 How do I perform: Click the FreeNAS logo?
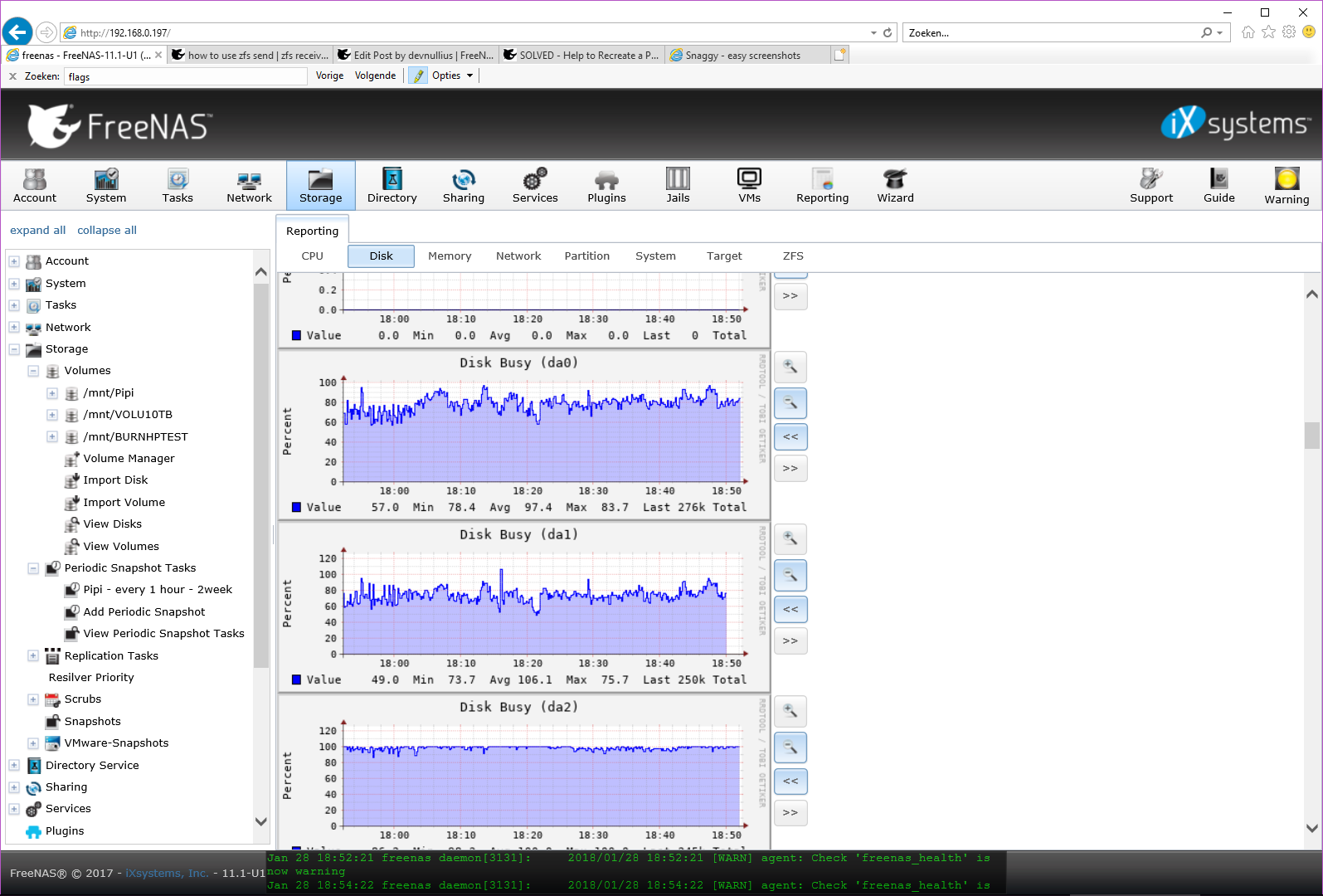(120, 125)
